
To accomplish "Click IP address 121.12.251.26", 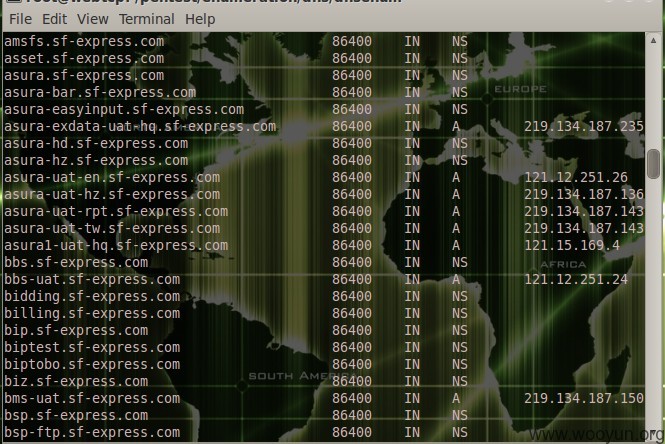I will click(576, 177).
